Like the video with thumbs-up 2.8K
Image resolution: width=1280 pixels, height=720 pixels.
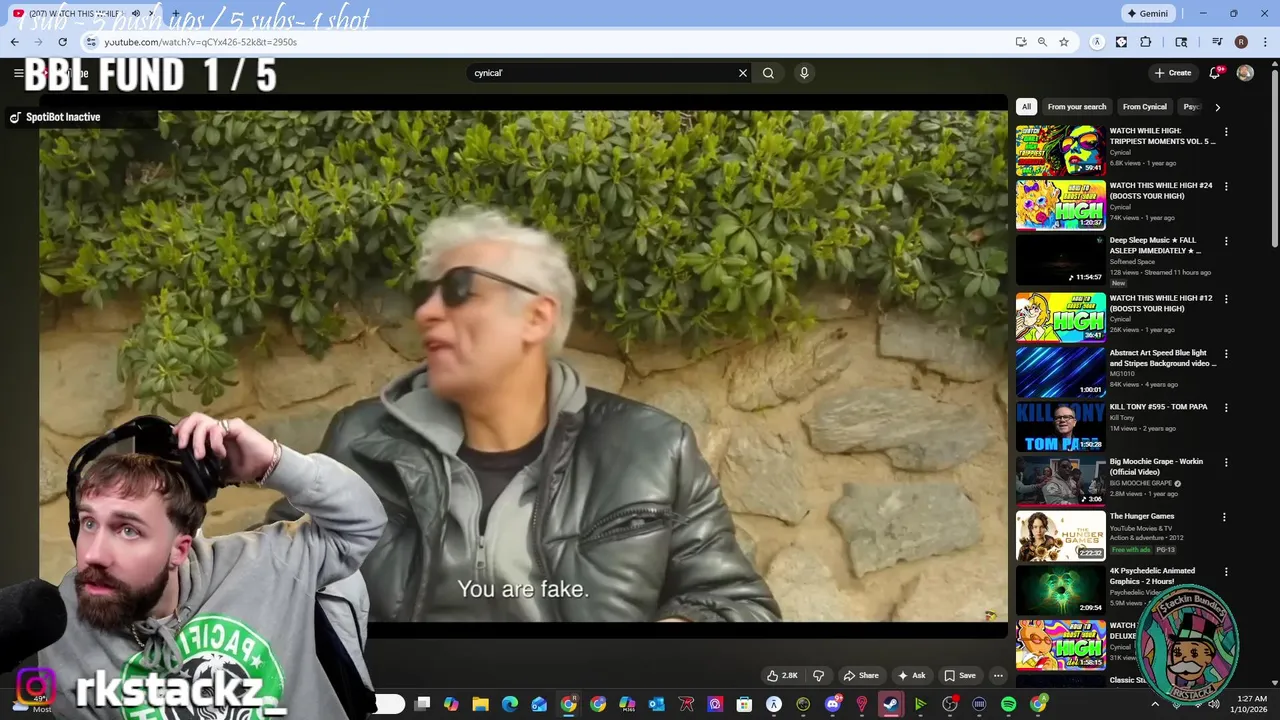[783, 675]
